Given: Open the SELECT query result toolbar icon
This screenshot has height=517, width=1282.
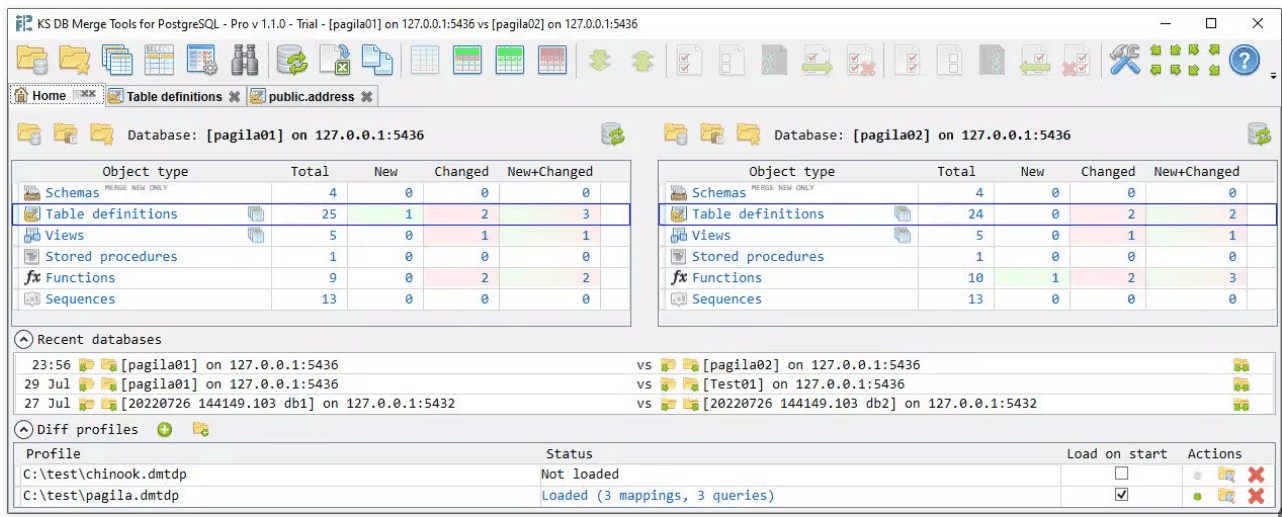Looking at the screenshot, I should pos(160,60).
